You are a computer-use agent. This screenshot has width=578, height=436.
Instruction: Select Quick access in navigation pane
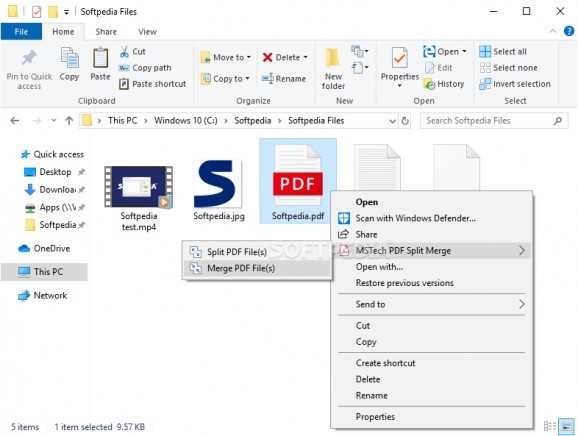[x=52, y=154]
